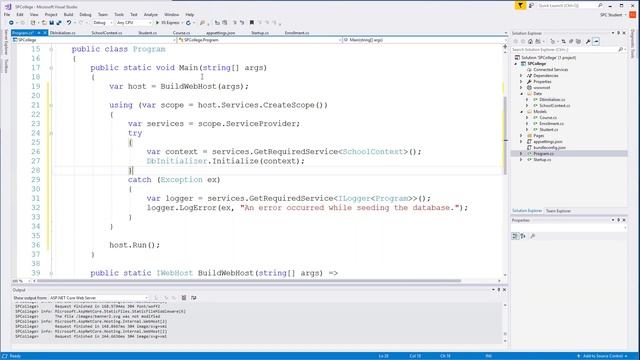Collapse the Models folder node

click(521, 111)
